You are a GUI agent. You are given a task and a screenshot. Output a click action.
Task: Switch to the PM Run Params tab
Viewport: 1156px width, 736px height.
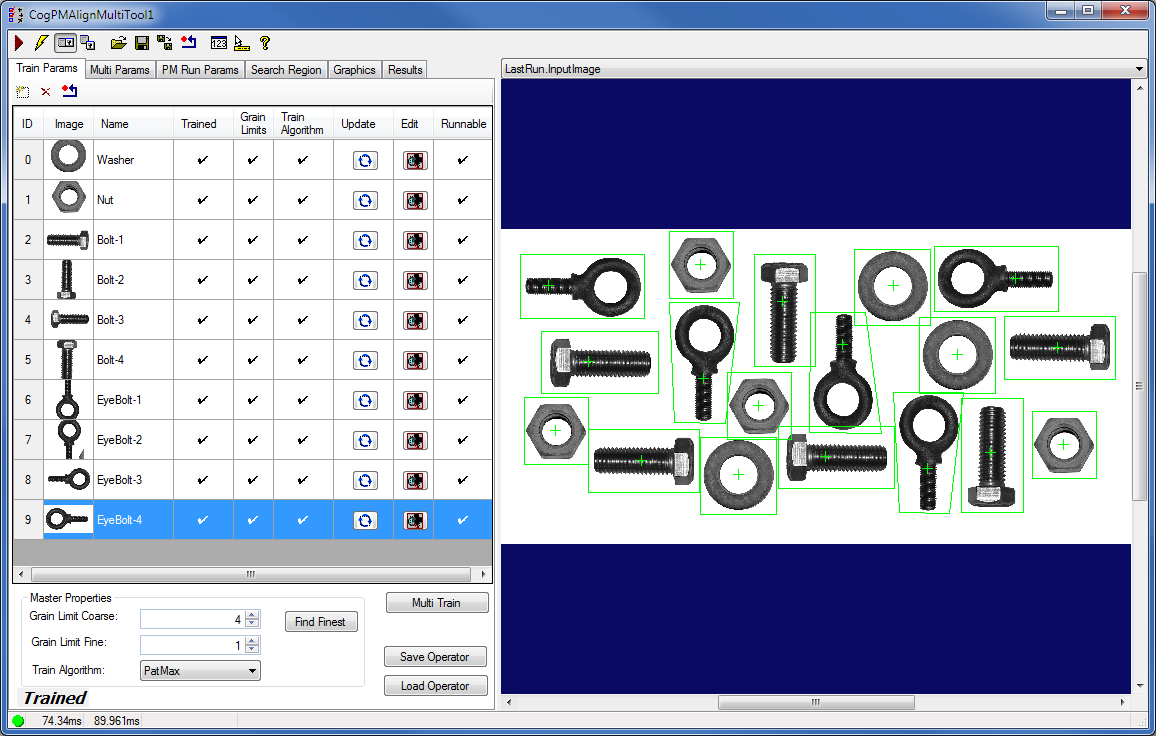tap(199, 69)
